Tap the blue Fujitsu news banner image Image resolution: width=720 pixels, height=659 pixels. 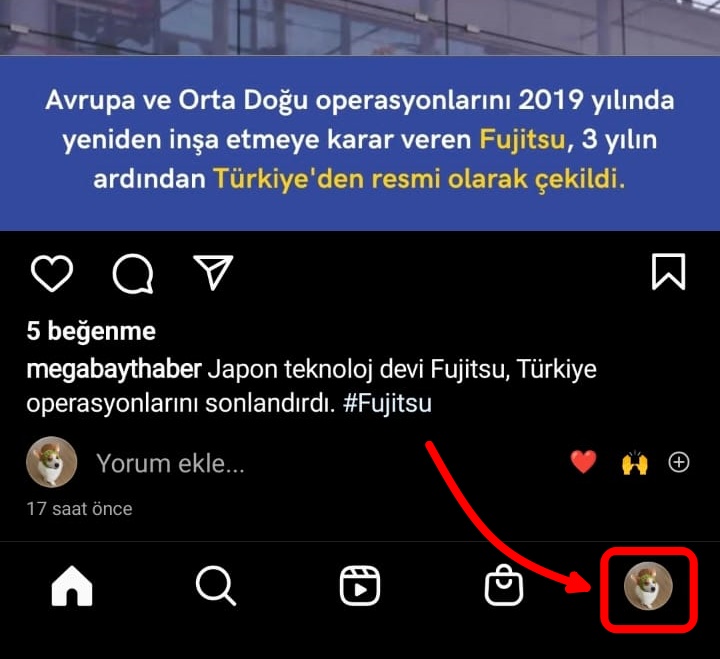[360, 143]
